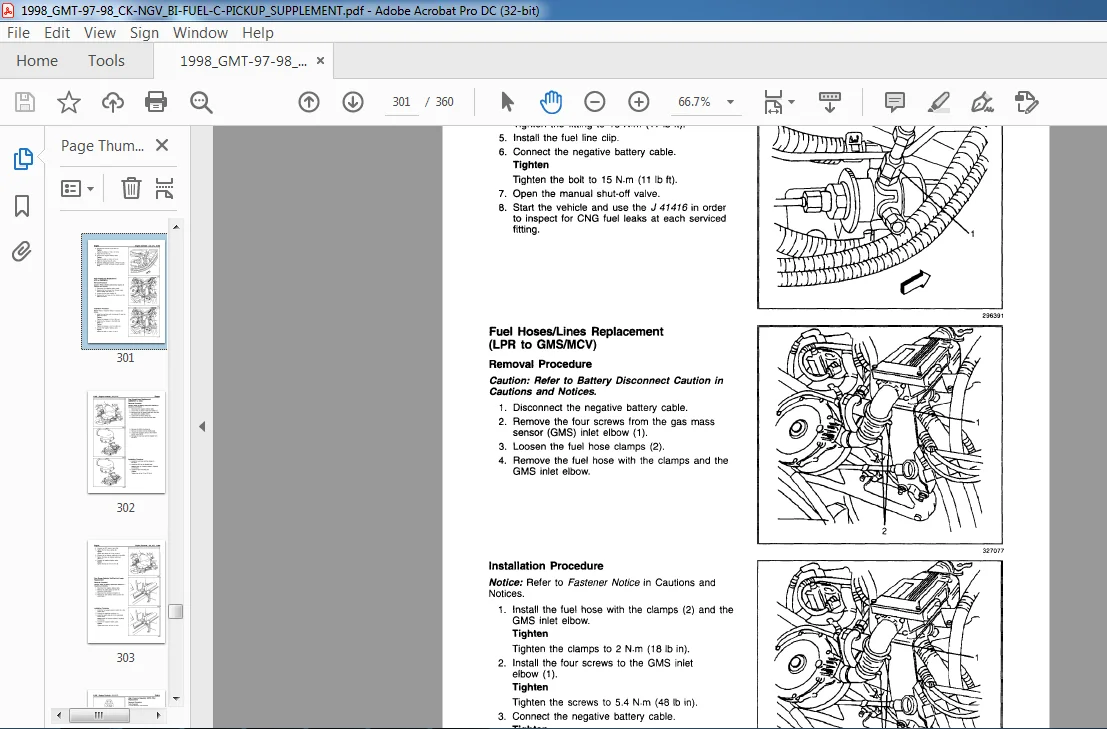This screenshot has height=729, width=1107.
Task: Open the Bookmarks panel icon
Action: click(22, 206)
